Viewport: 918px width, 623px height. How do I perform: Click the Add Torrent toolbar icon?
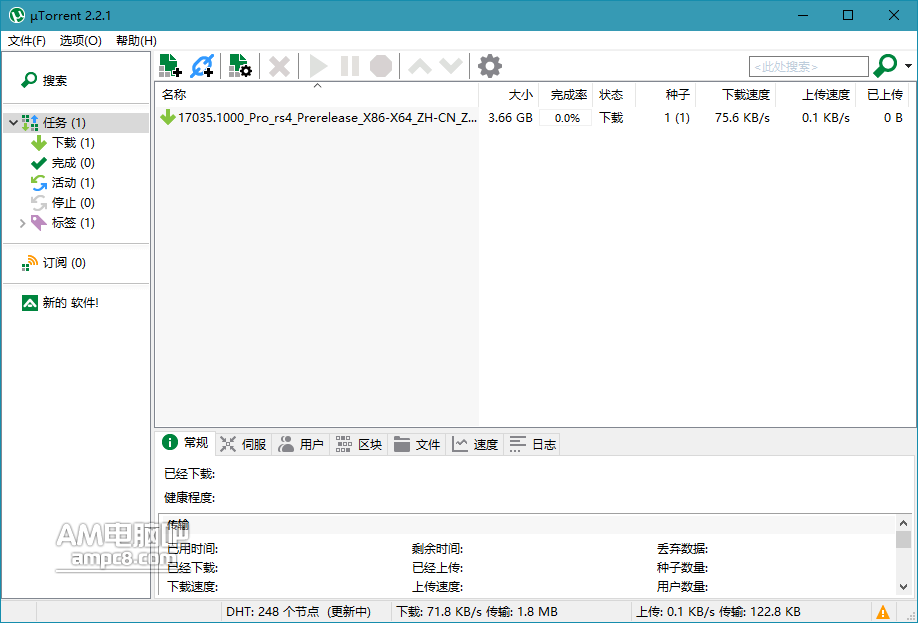(170, 66)
